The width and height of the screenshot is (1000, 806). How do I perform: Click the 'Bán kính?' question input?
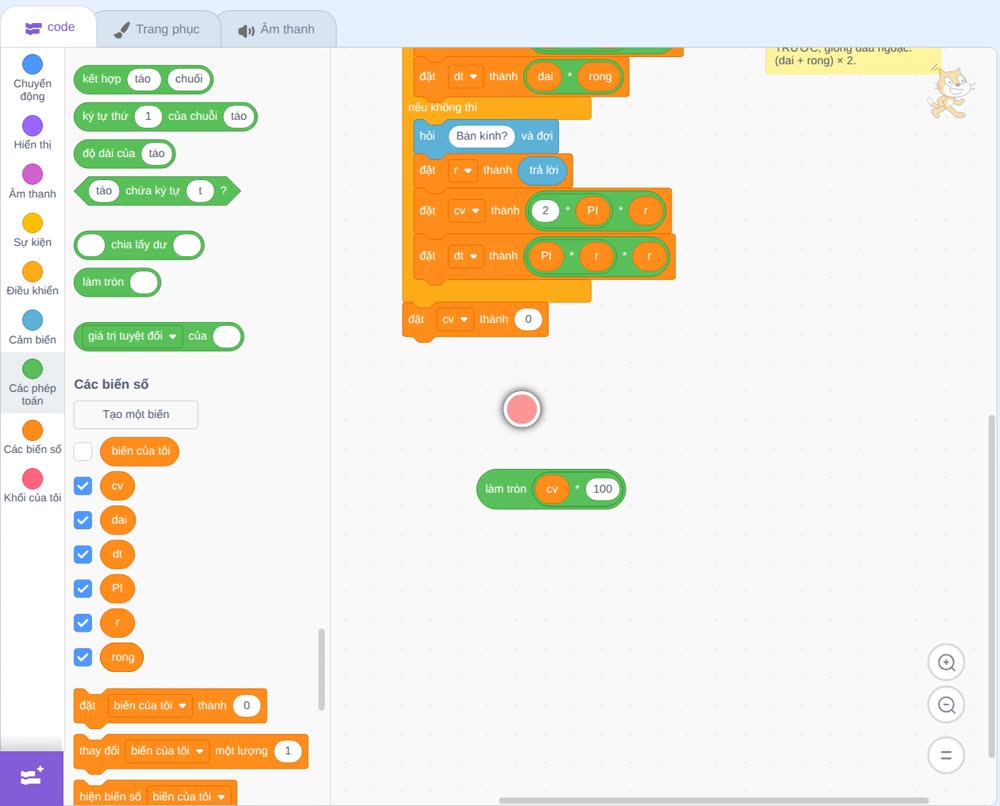482,136
